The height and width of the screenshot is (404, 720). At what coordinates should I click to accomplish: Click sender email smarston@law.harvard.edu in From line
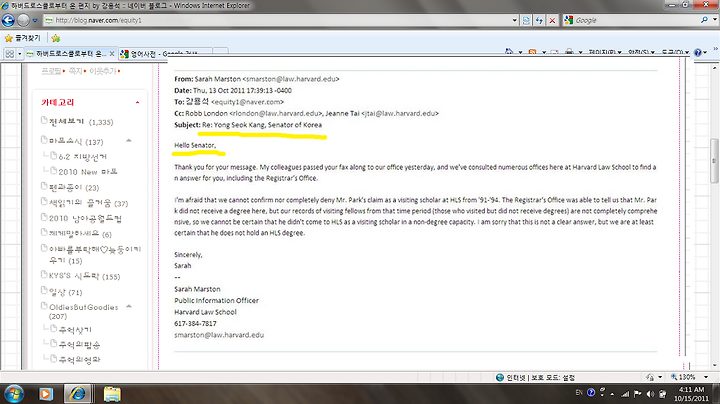pyautogui.click(x=290, y=79)
